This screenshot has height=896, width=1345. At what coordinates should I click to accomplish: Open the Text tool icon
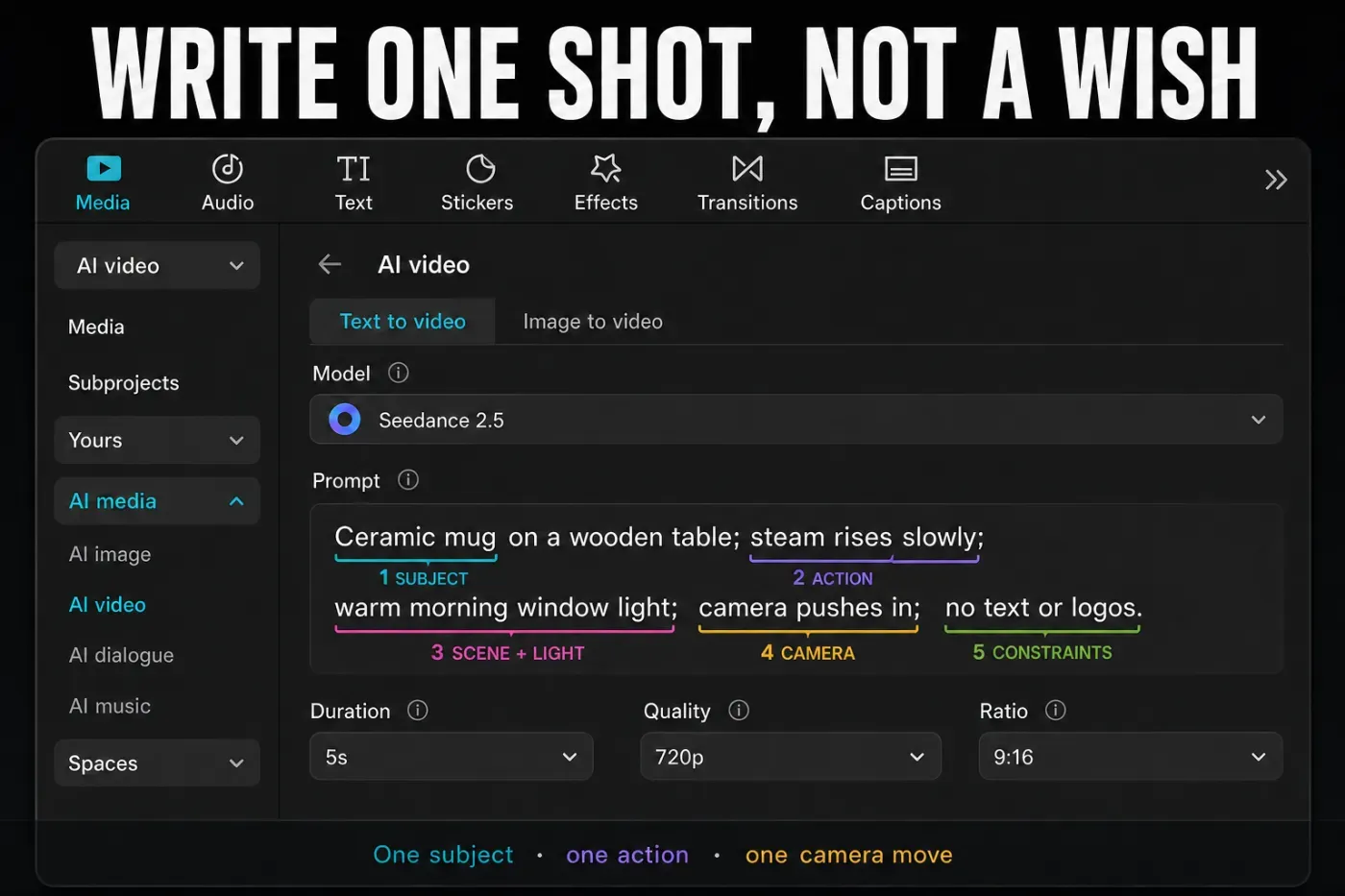tap(354, 169)
